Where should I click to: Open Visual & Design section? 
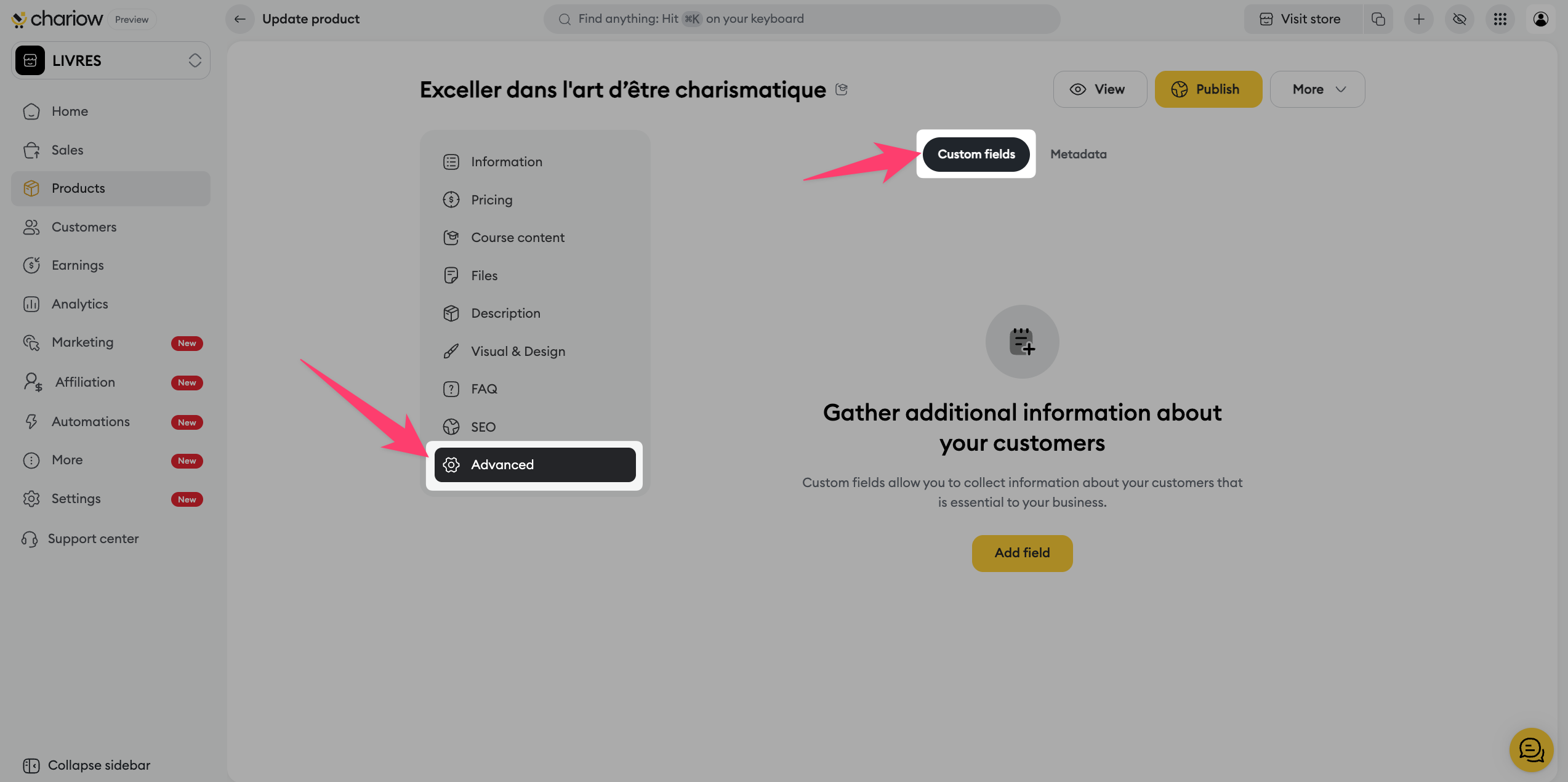tap(518, 351)
